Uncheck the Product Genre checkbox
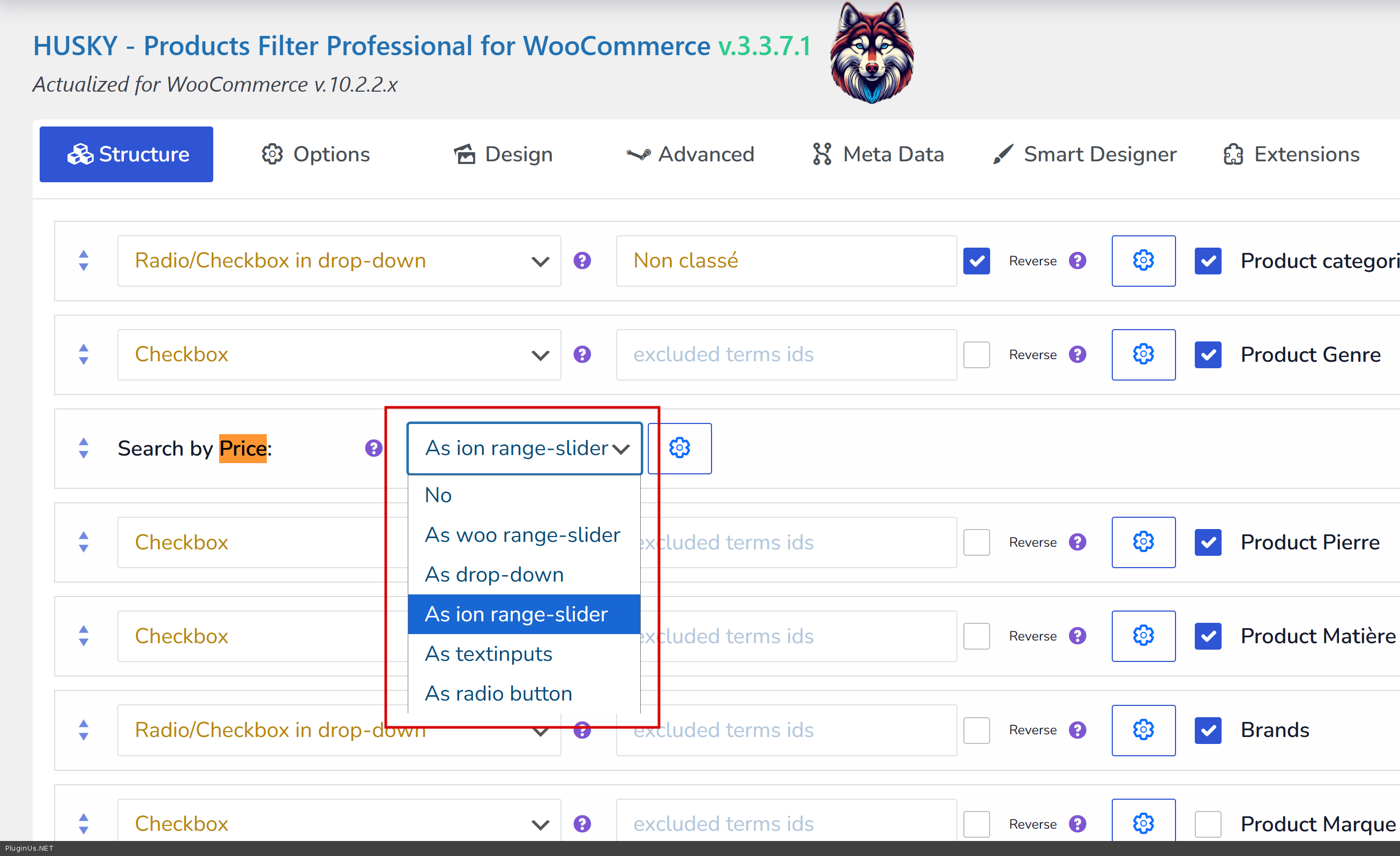 [1208, 354]
